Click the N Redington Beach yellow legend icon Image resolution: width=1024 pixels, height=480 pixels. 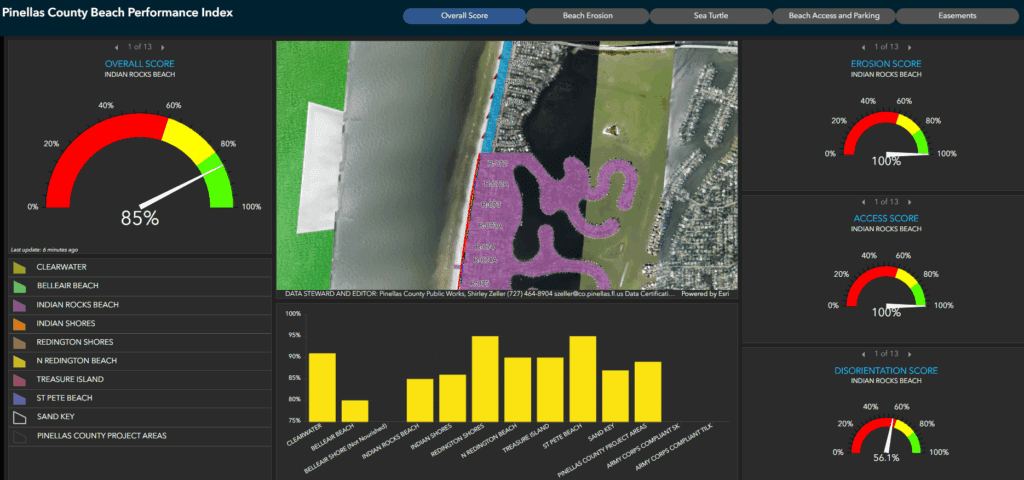point(20,361)
